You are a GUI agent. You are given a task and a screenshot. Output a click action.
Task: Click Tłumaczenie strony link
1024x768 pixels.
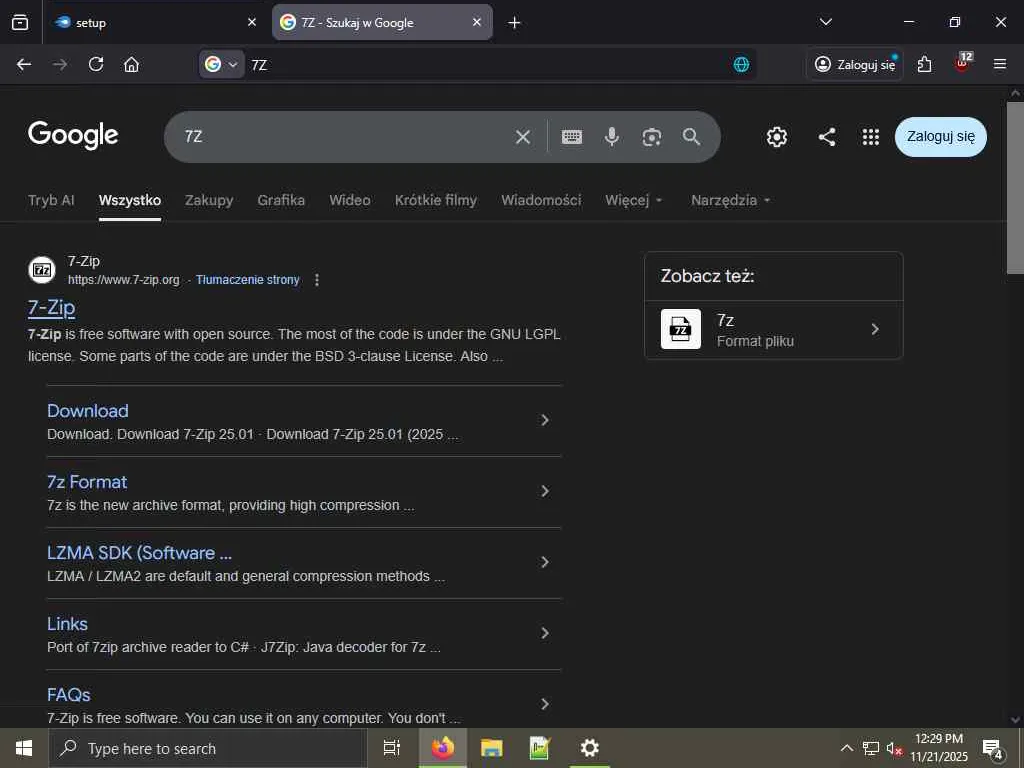click(x=248, y=280)
